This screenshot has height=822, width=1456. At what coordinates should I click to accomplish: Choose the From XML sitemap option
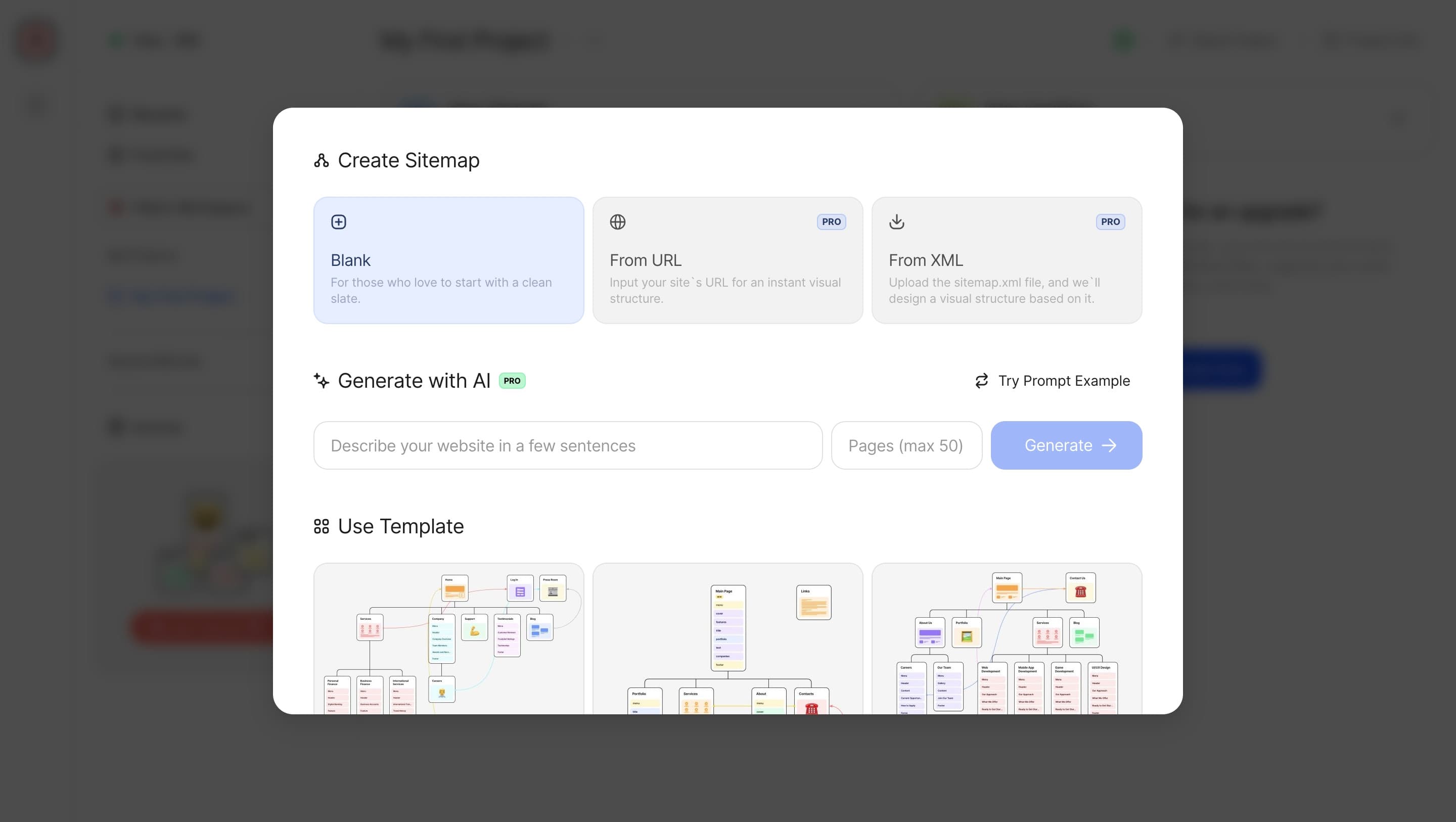(1007, 260)
